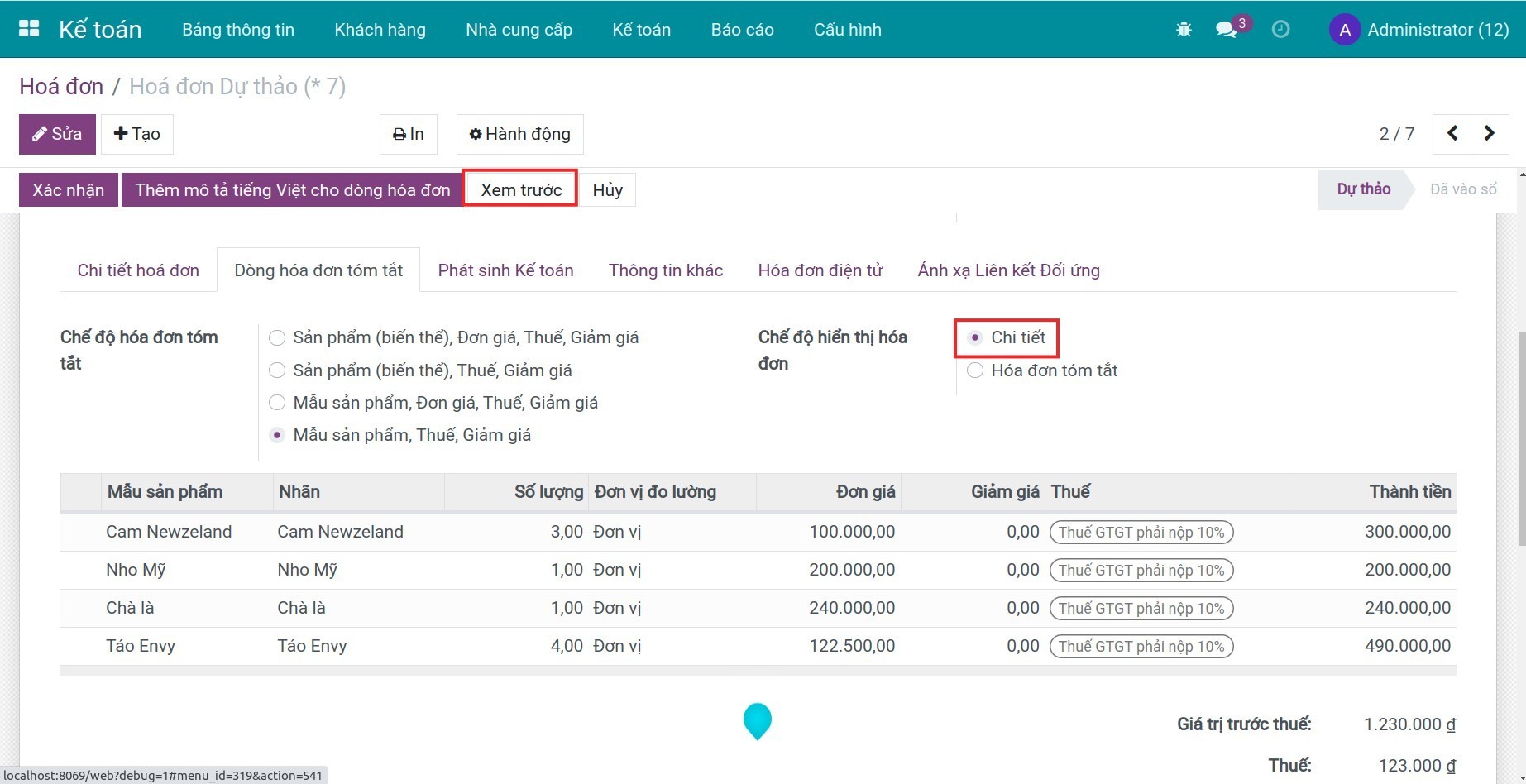
Task: Click the 'Thuế GTGT phải nộp 10%' tag for Nho Mỹ
Action: pyautogui.click(x=1141, y=570)
